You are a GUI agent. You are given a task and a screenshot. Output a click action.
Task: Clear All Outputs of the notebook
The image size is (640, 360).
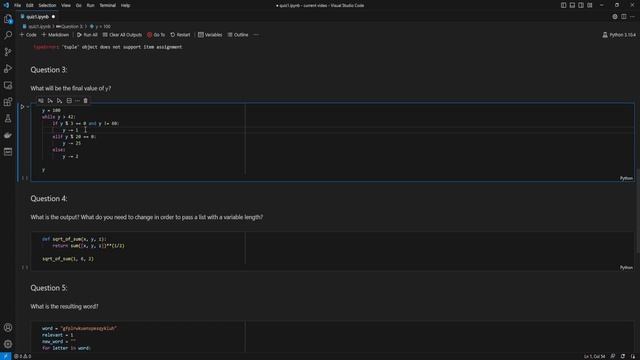(x=122, y=35)
